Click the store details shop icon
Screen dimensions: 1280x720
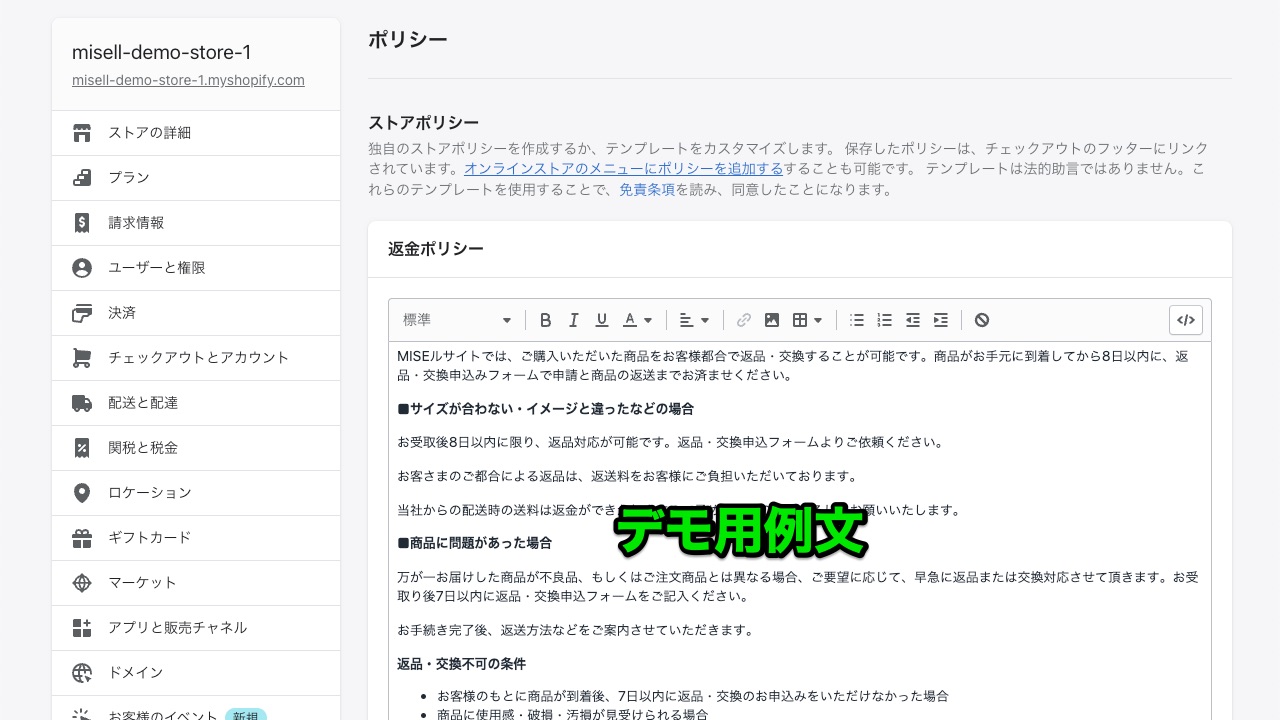pyautogui.click(x=82, y=133)
